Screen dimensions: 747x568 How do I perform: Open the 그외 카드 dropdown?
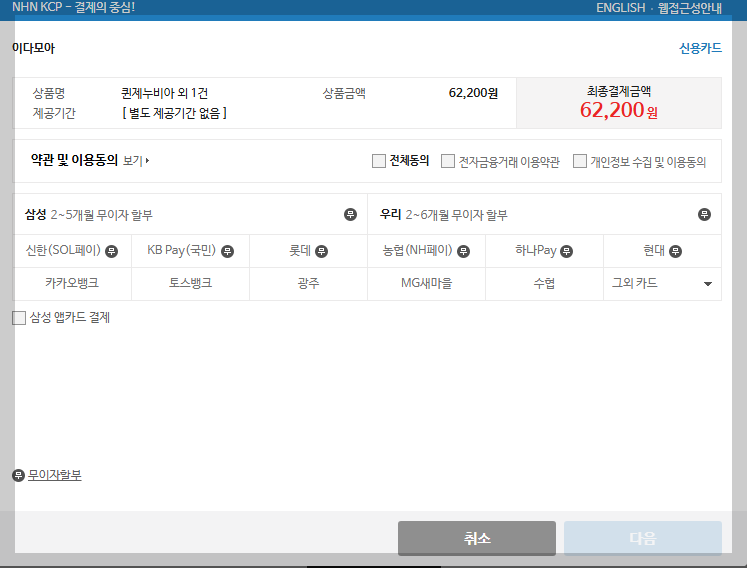662,284
